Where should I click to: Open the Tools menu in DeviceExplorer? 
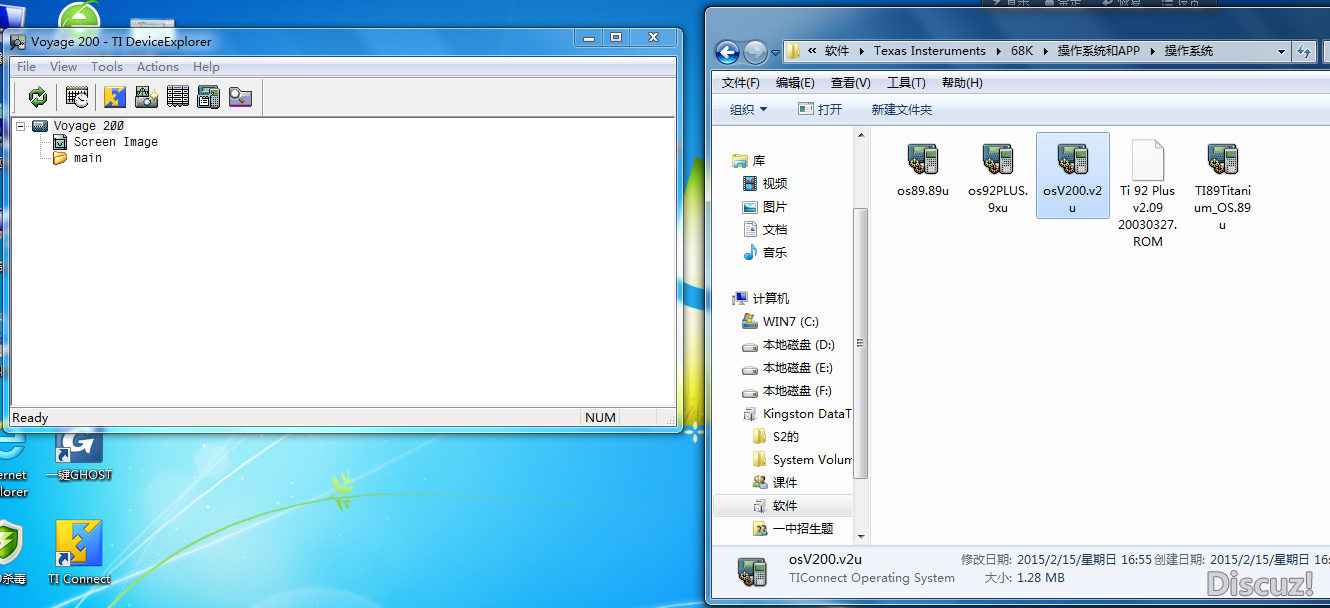point(107,67)
